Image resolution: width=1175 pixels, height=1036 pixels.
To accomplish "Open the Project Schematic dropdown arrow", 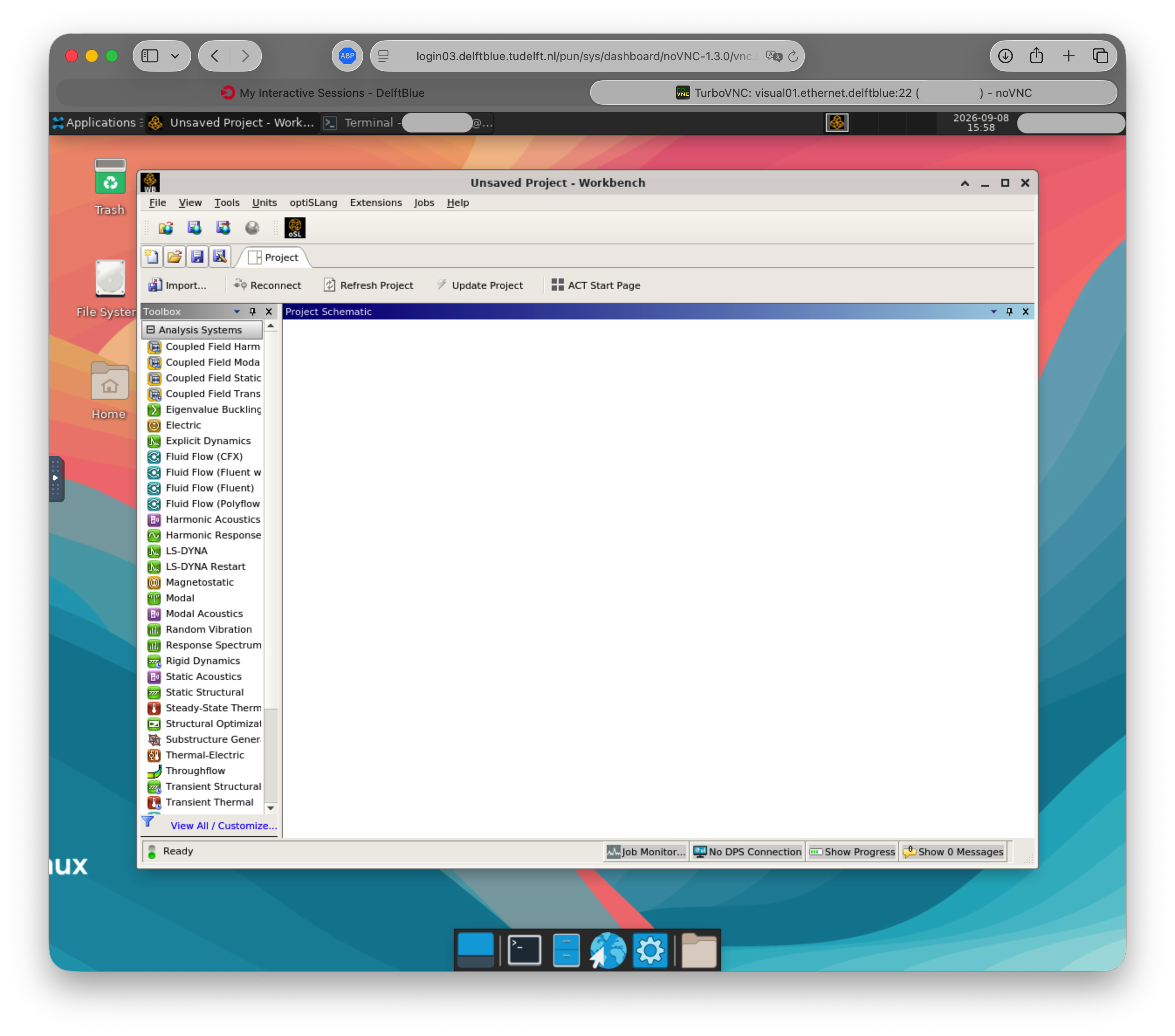I will (x=994, y=312).
